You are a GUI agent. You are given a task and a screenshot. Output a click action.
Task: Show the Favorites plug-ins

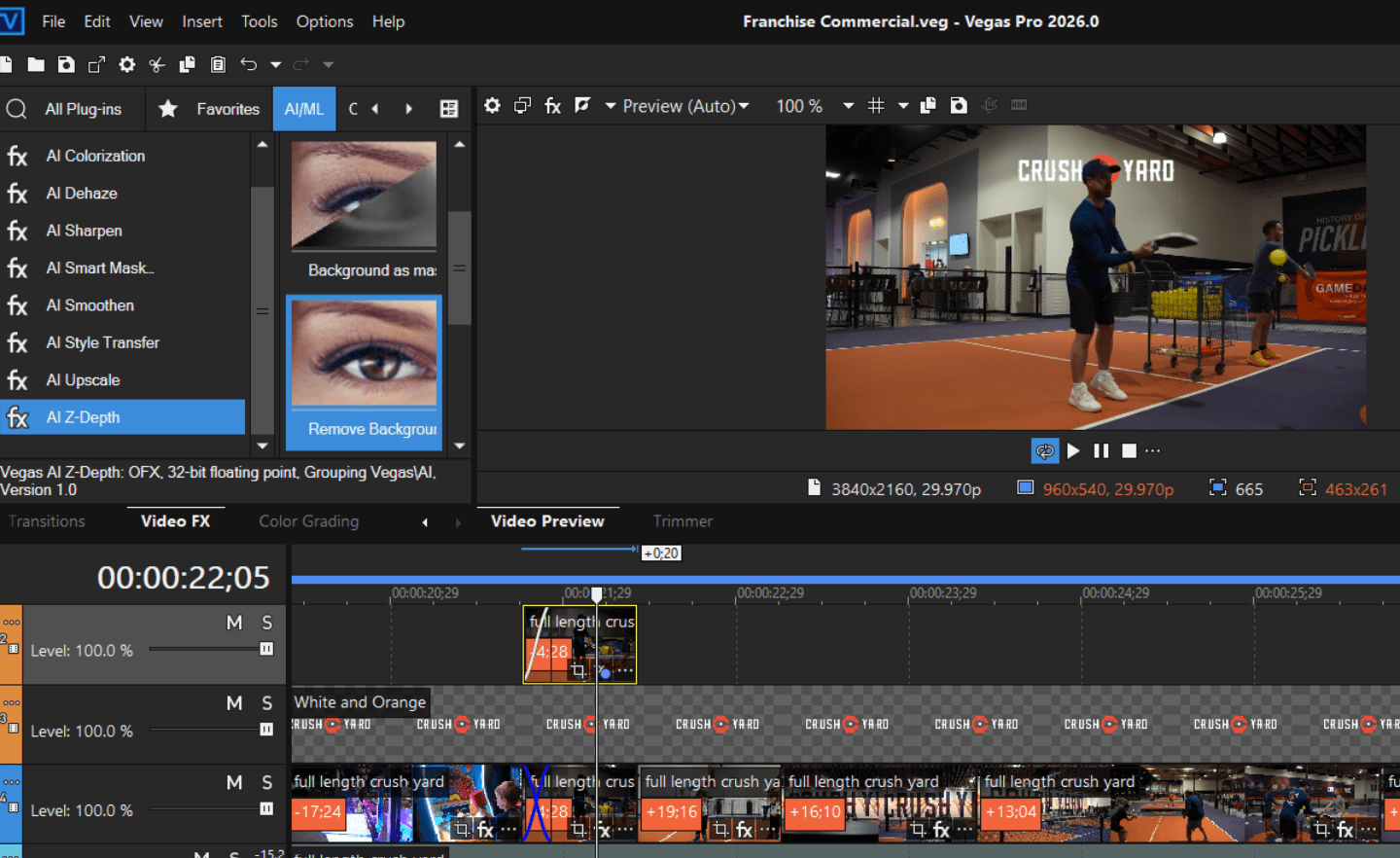pyautogui.click(x=228, y=109)
